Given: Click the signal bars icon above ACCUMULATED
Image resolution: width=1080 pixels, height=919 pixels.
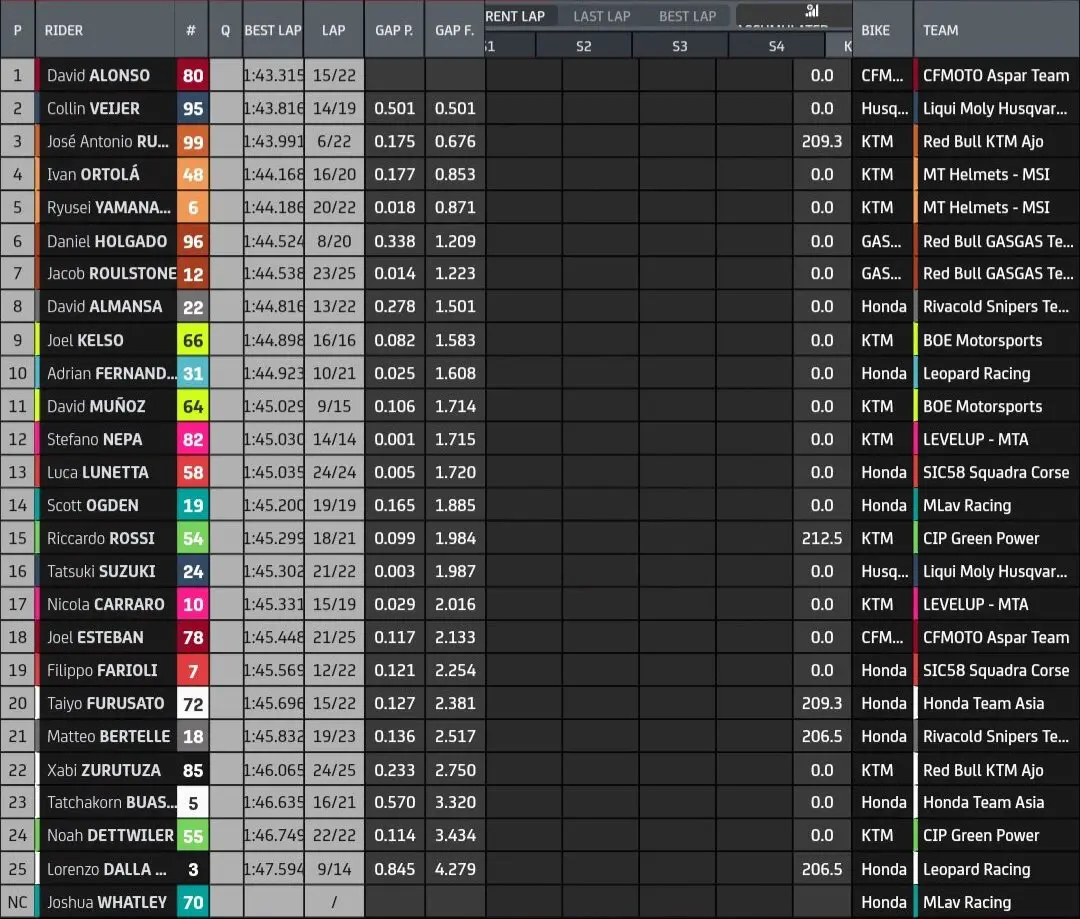Looking at the screenshot, I should pyautogui.click(x=811, y=12).
